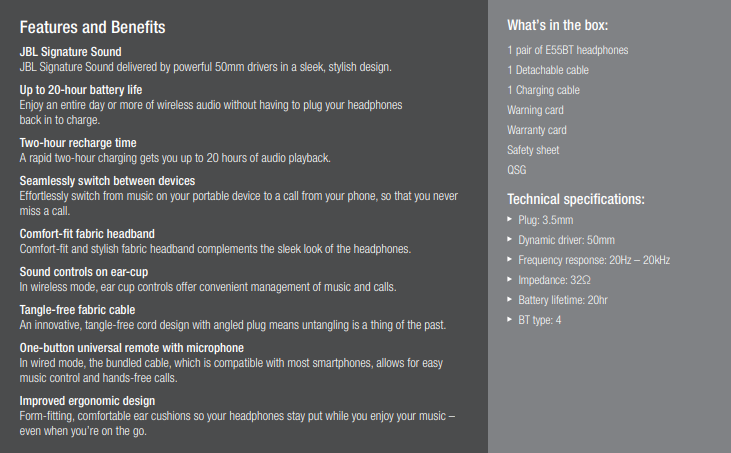The image size is (731, 453).
Task: Click the triangle bullet beside Frequency response
Action: 510,259
